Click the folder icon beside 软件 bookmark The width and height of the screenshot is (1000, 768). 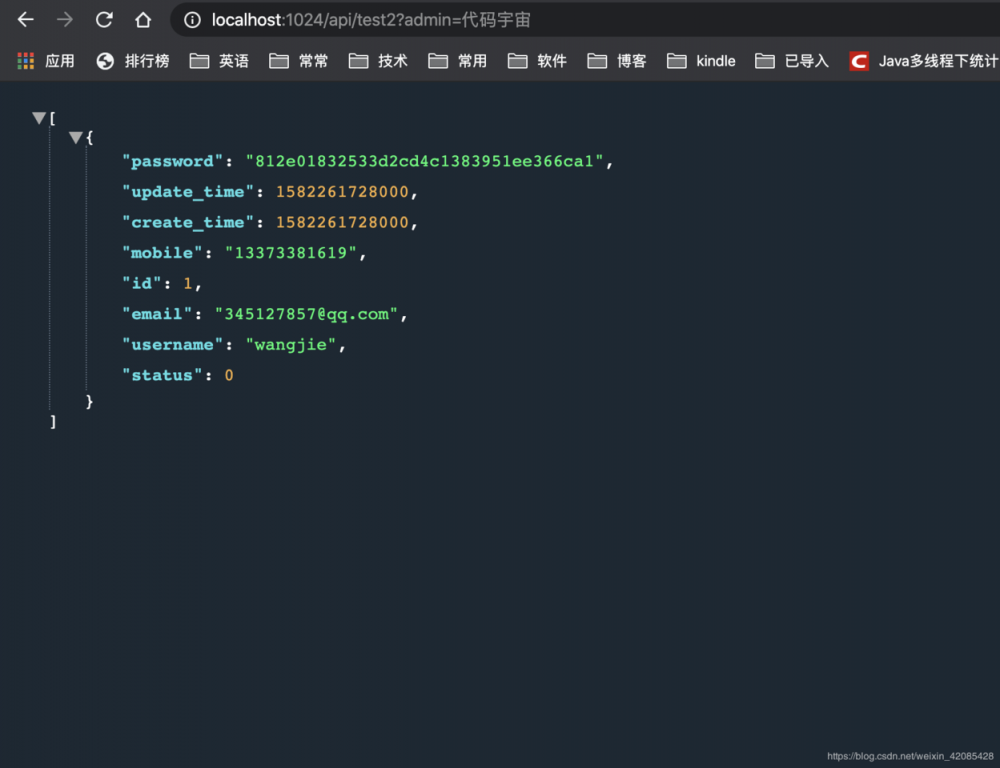coord(518,60)
